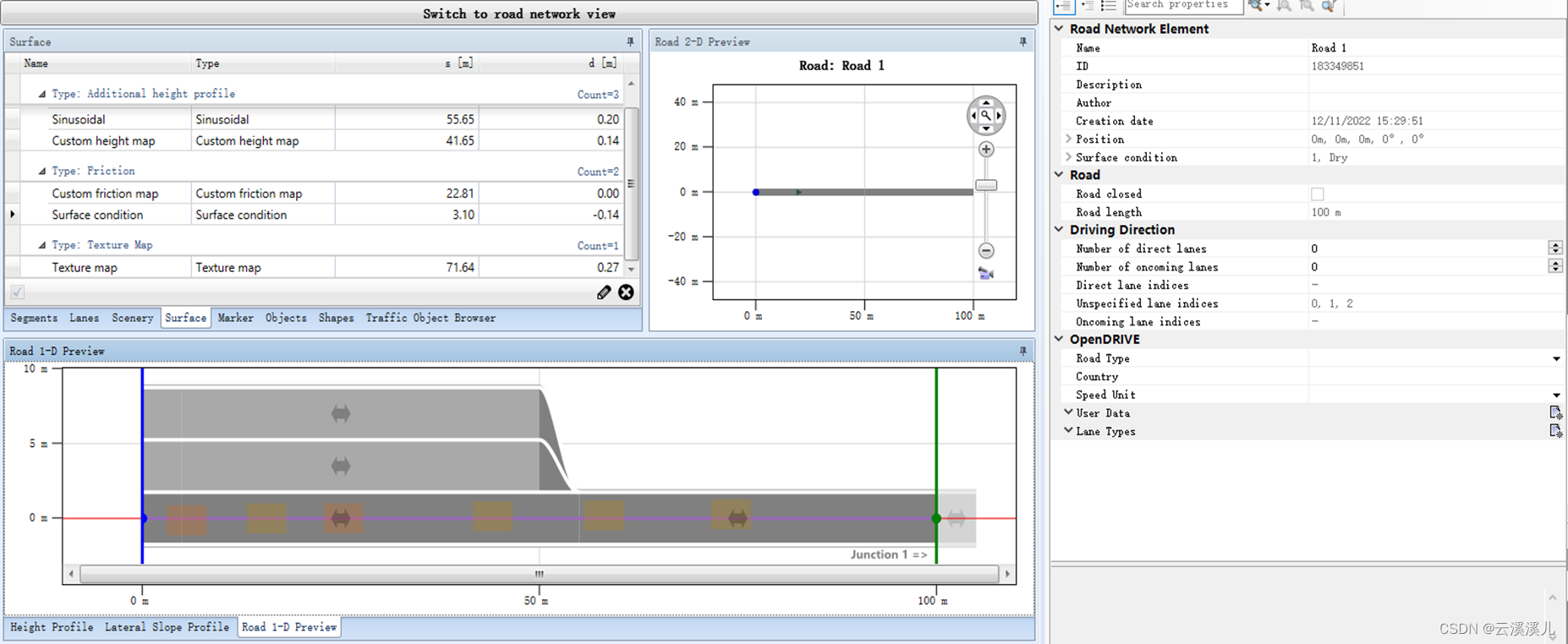Click Switch to road network view button
The image size is (1568, 644).
pos(518,14)
